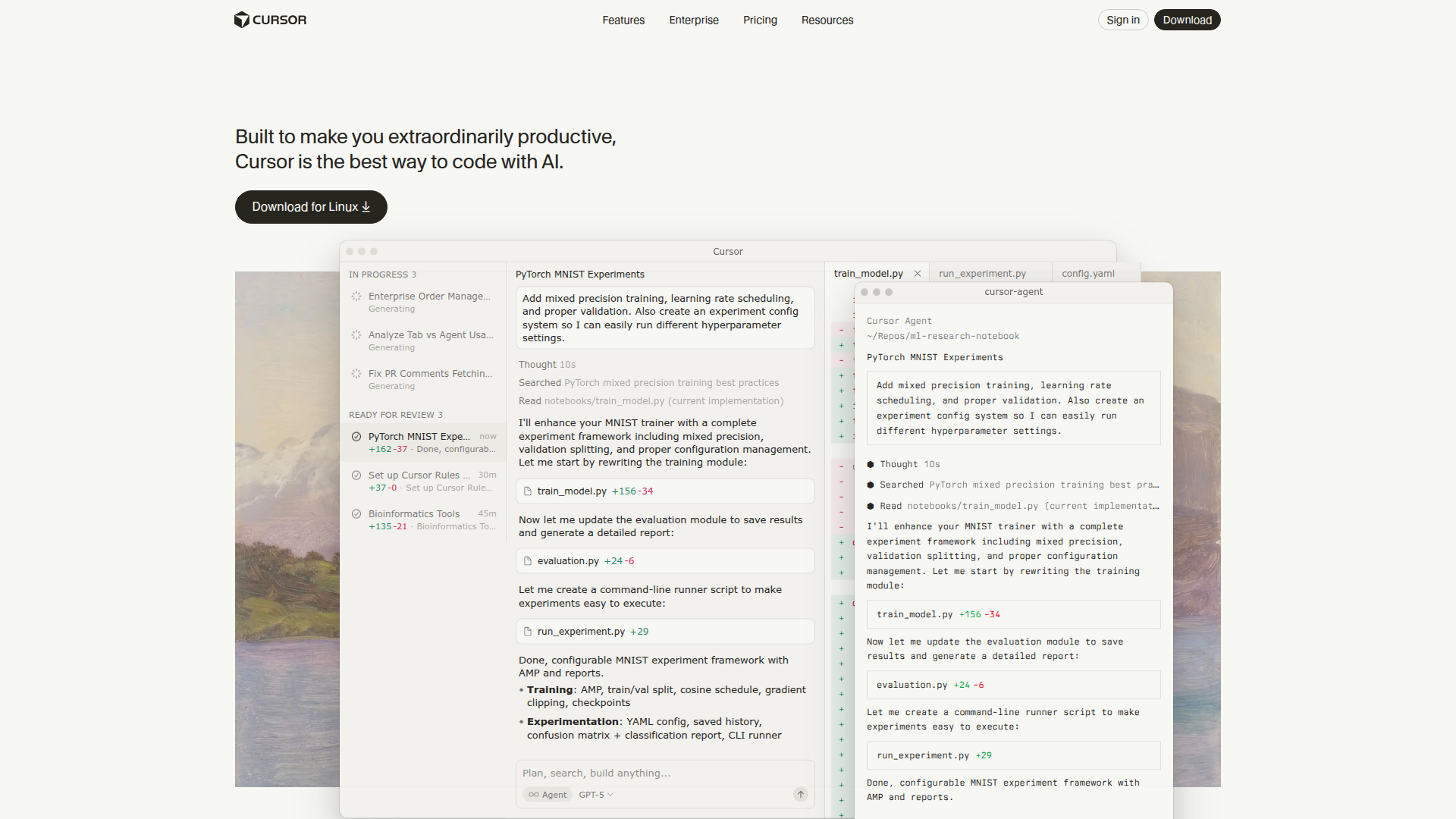Click the run_experiment.py file icon in chat

coord(528,632)
